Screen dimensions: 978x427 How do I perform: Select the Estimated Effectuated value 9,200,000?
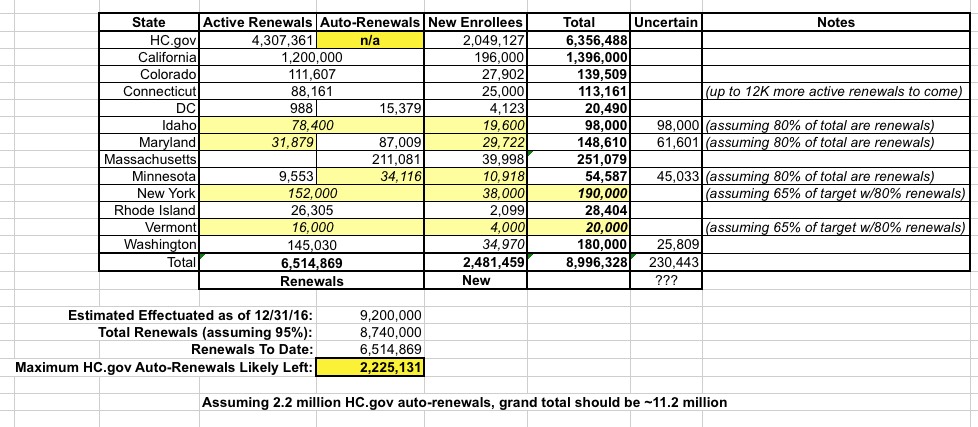371,314
